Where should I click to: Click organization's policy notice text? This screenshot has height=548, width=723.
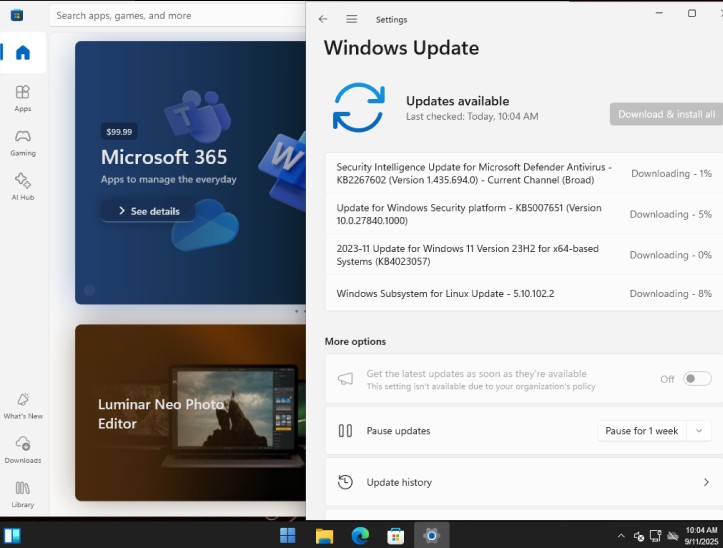(481, 386)
